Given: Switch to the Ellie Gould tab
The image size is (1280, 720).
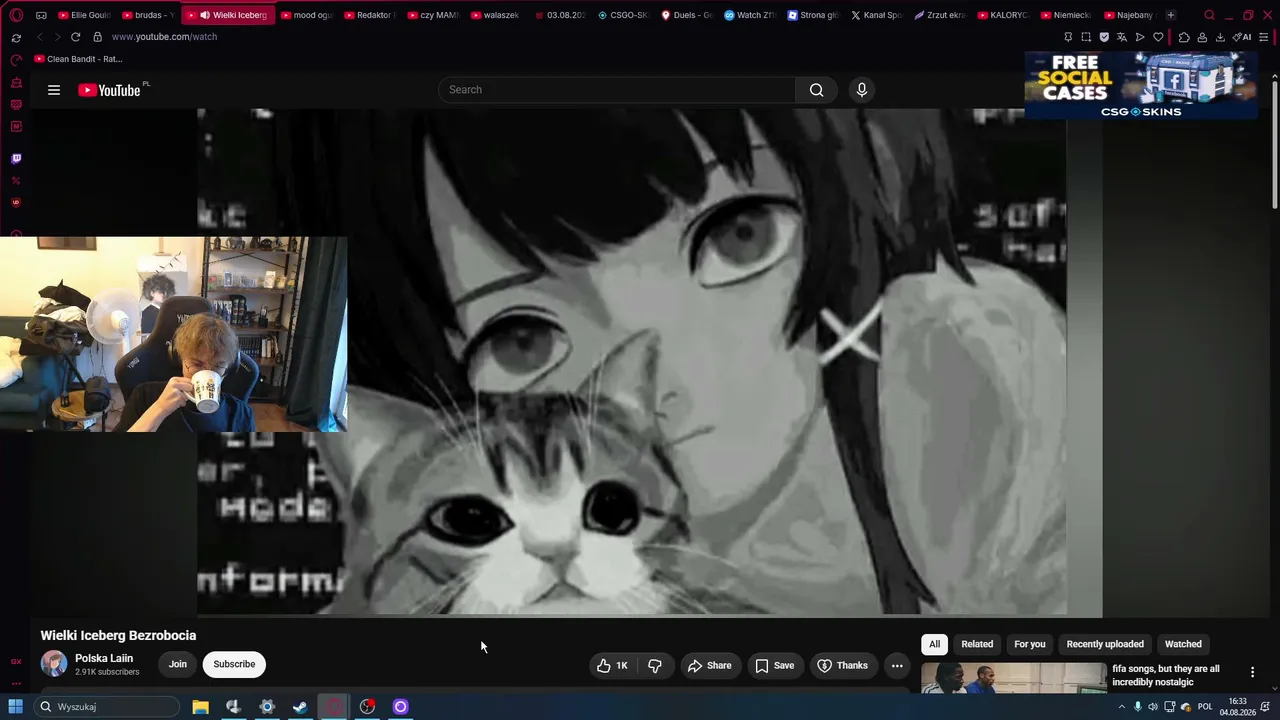Looking at the screenshot, I should [x=84, y=15].
